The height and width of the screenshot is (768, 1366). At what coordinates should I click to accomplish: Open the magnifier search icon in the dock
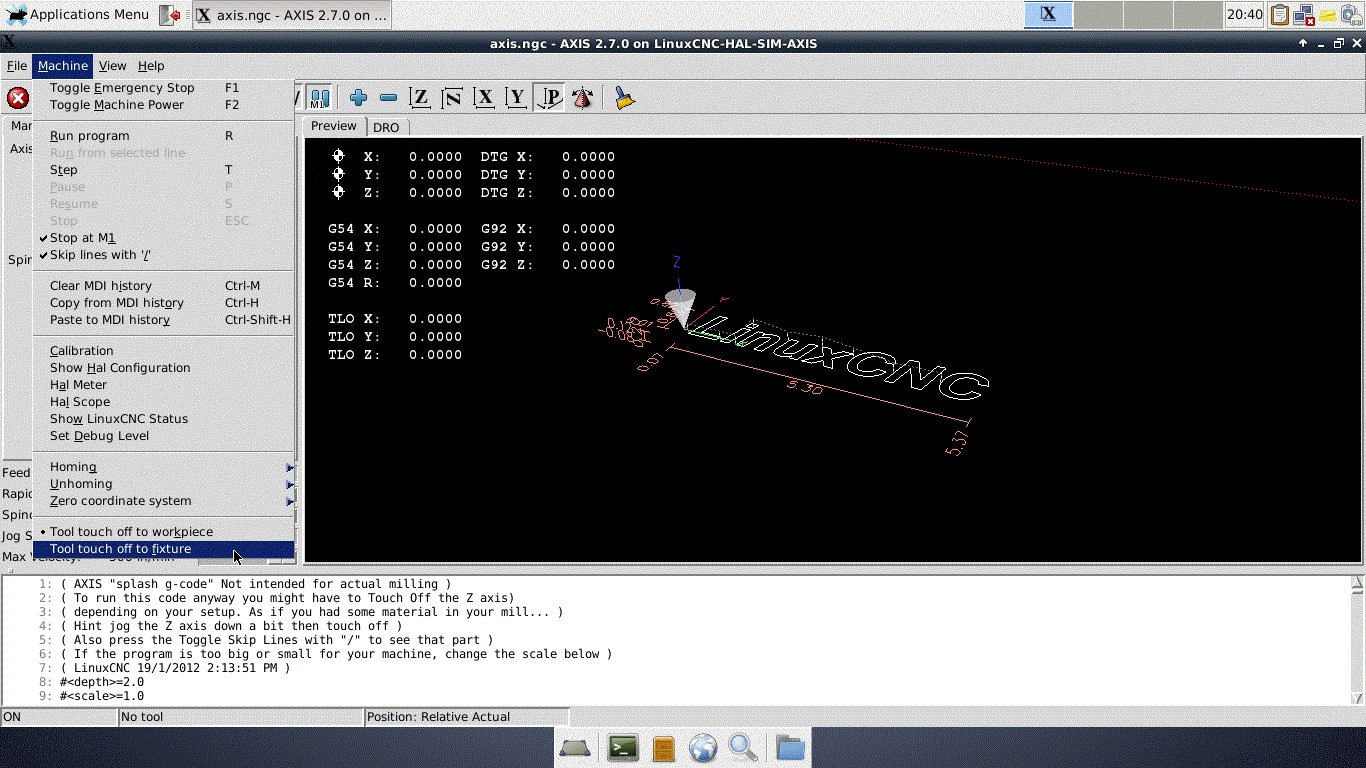[743, 747]
